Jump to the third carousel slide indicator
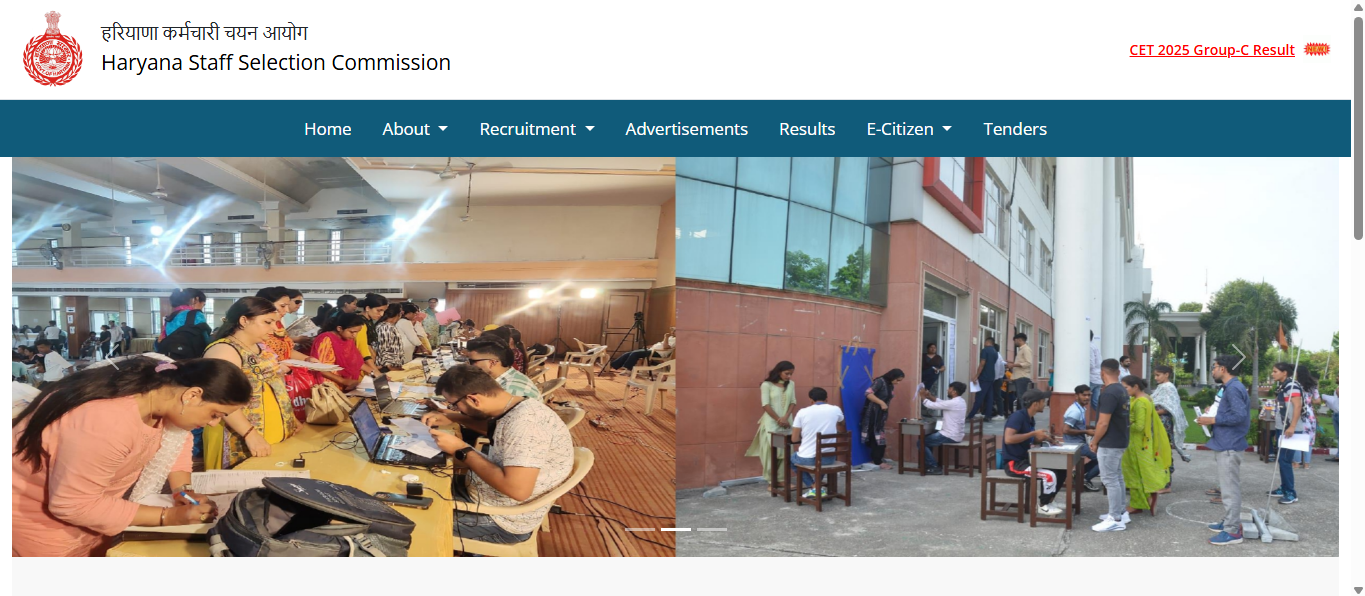1365x596 pixels. tap(712, 529)
